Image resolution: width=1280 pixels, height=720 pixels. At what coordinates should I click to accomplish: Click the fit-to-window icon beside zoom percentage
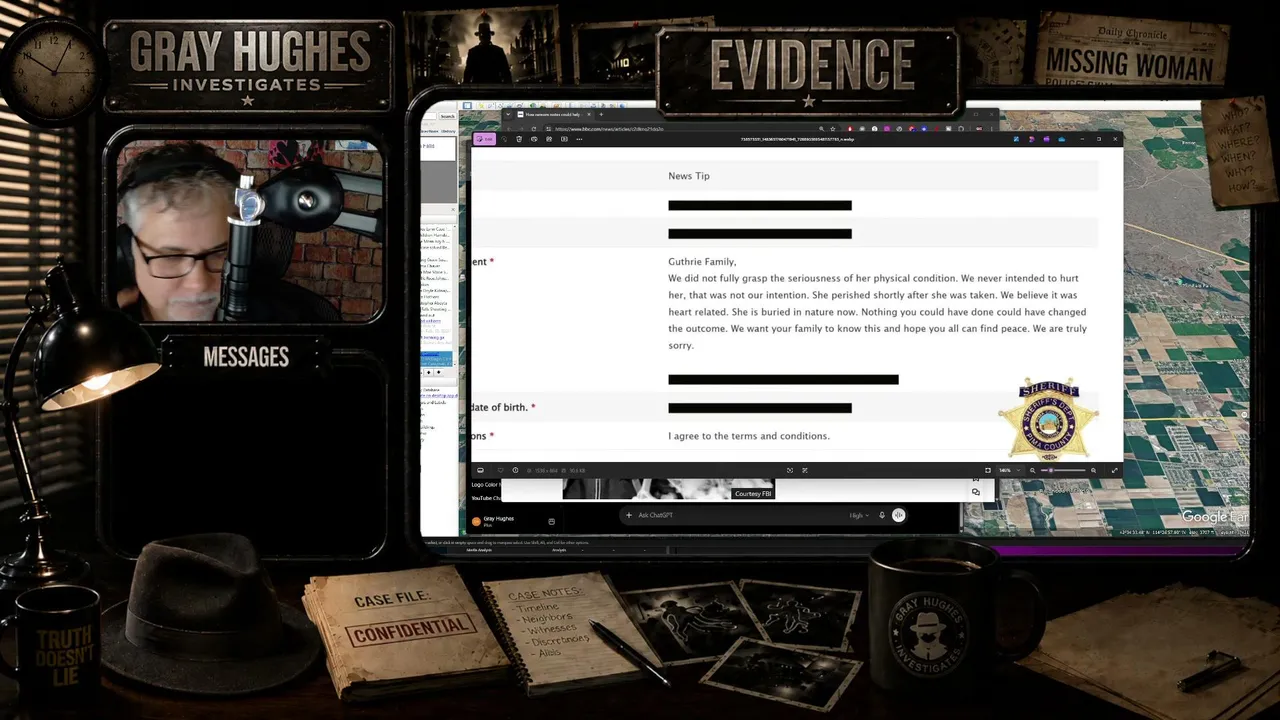point(988,470)
